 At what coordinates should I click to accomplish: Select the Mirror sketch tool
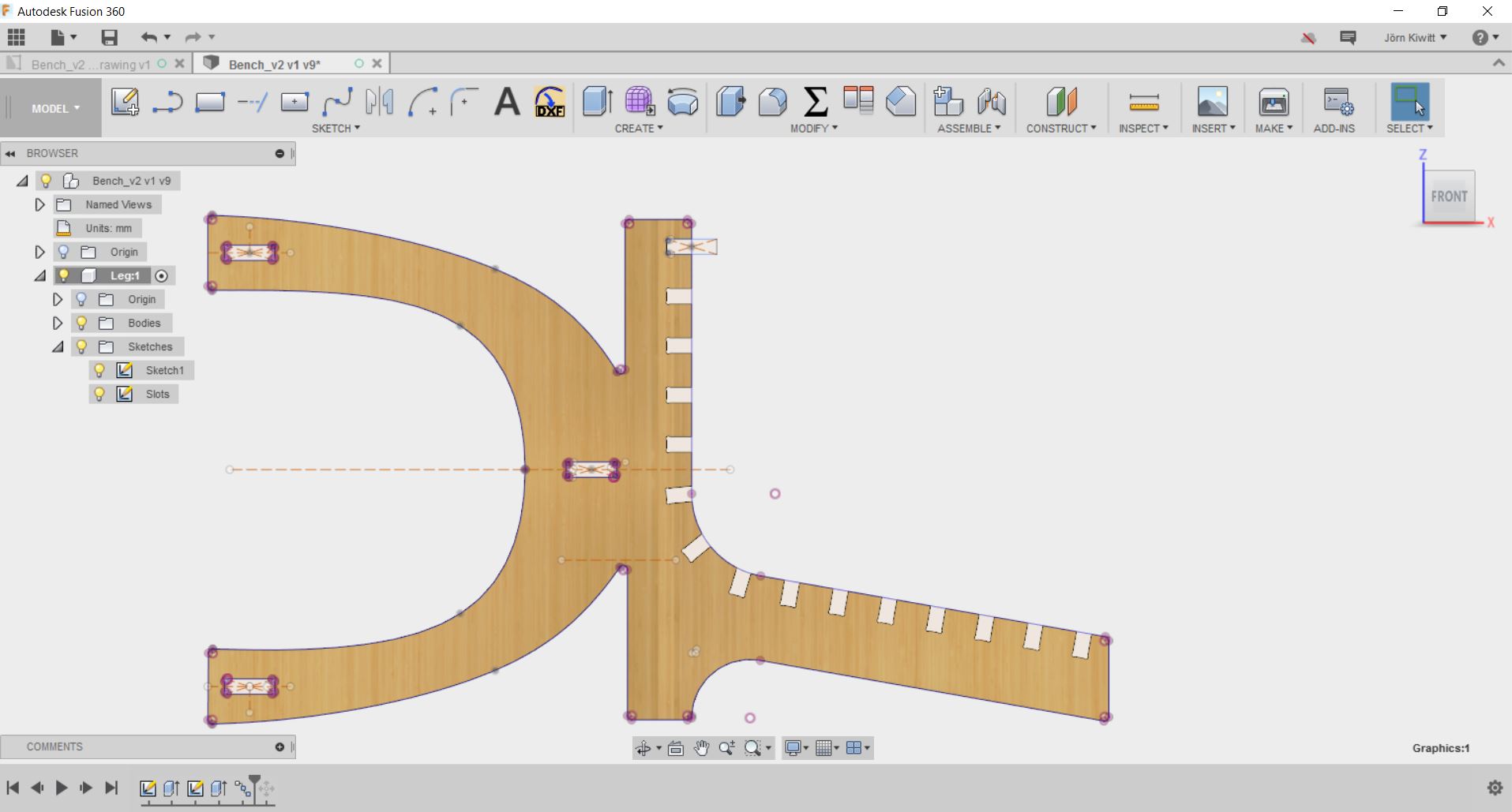coord(379,102)
